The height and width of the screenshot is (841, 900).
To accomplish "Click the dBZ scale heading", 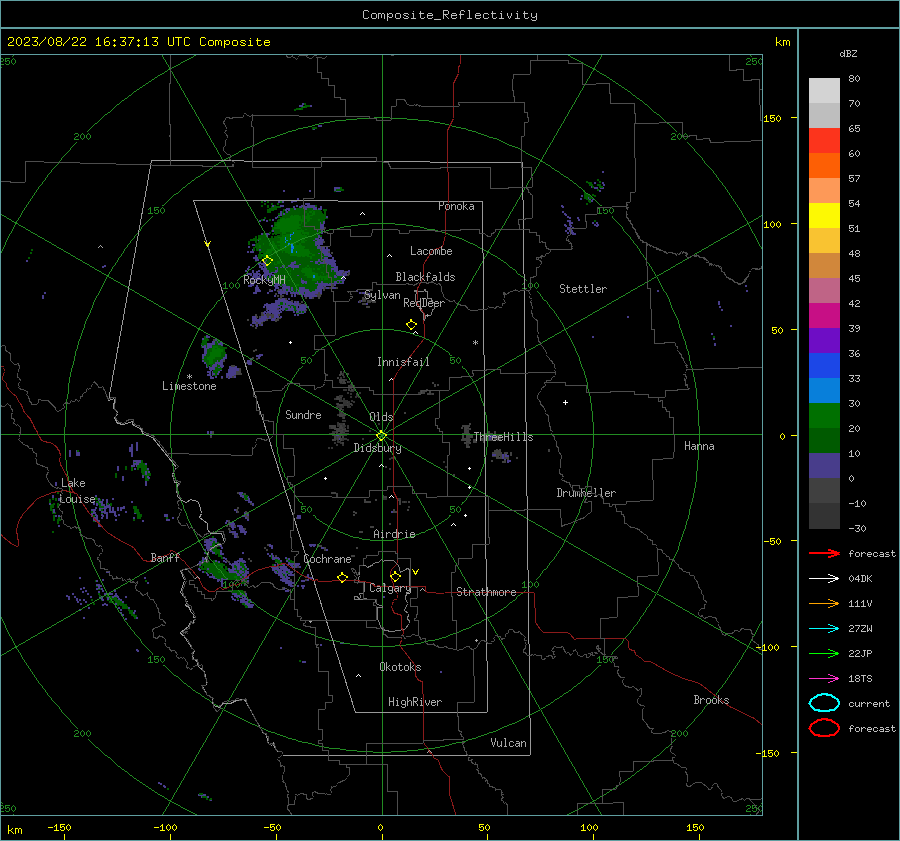I will [x=848, y=53].
